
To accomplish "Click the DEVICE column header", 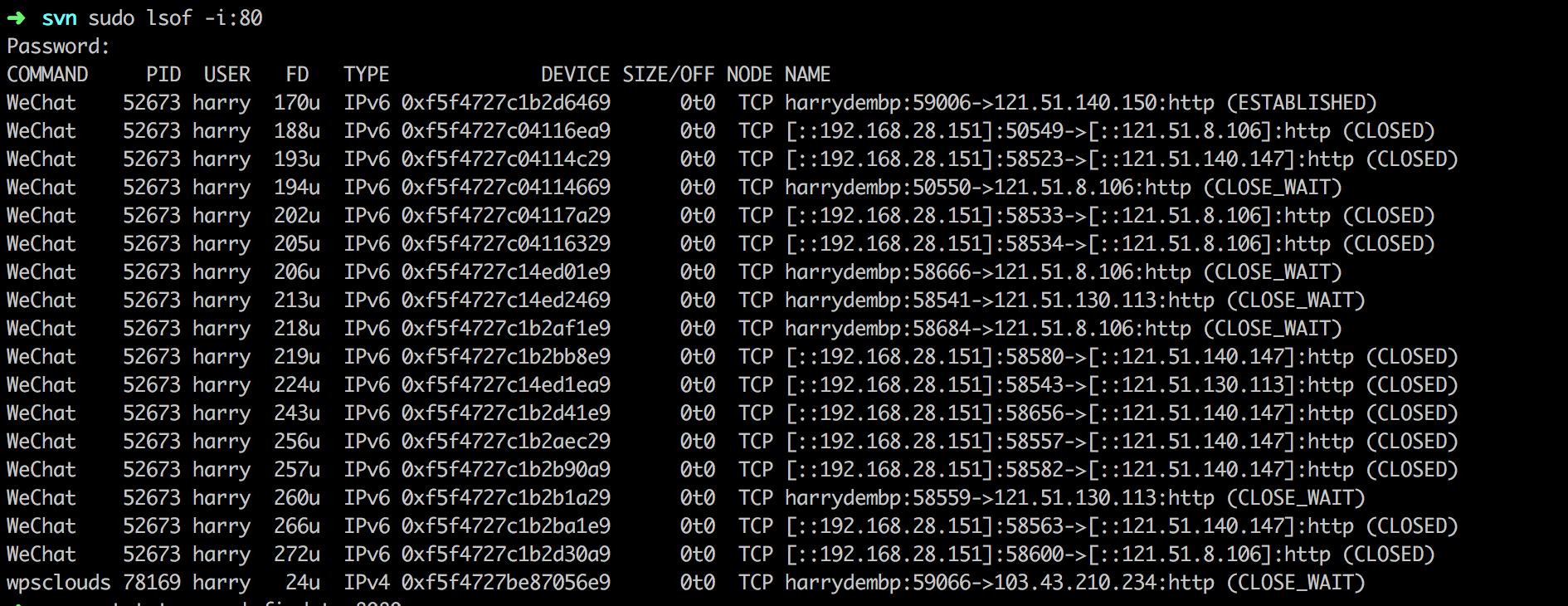I will 575,75.
